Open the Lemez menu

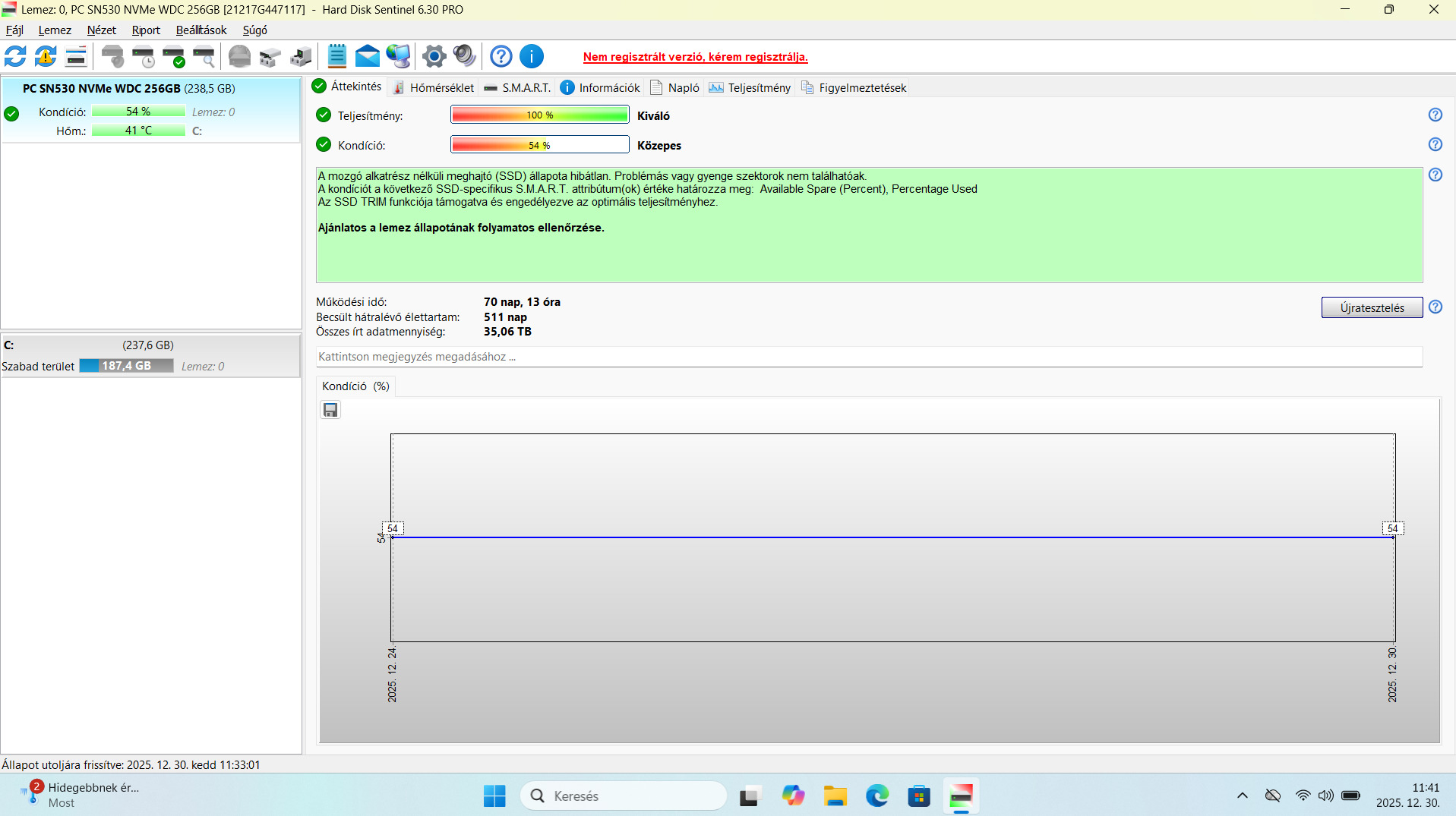(x=55, y=30)
